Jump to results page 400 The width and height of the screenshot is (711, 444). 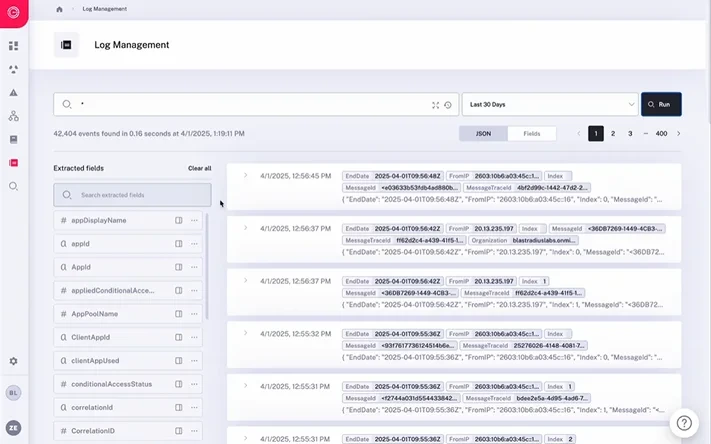click(x=661, y=134)
